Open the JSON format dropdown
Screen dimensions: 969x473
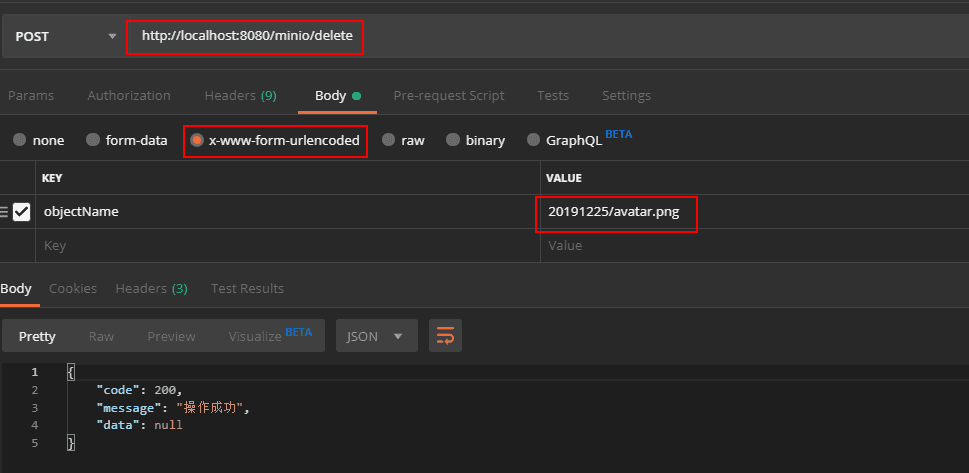(x=376, y=336)
